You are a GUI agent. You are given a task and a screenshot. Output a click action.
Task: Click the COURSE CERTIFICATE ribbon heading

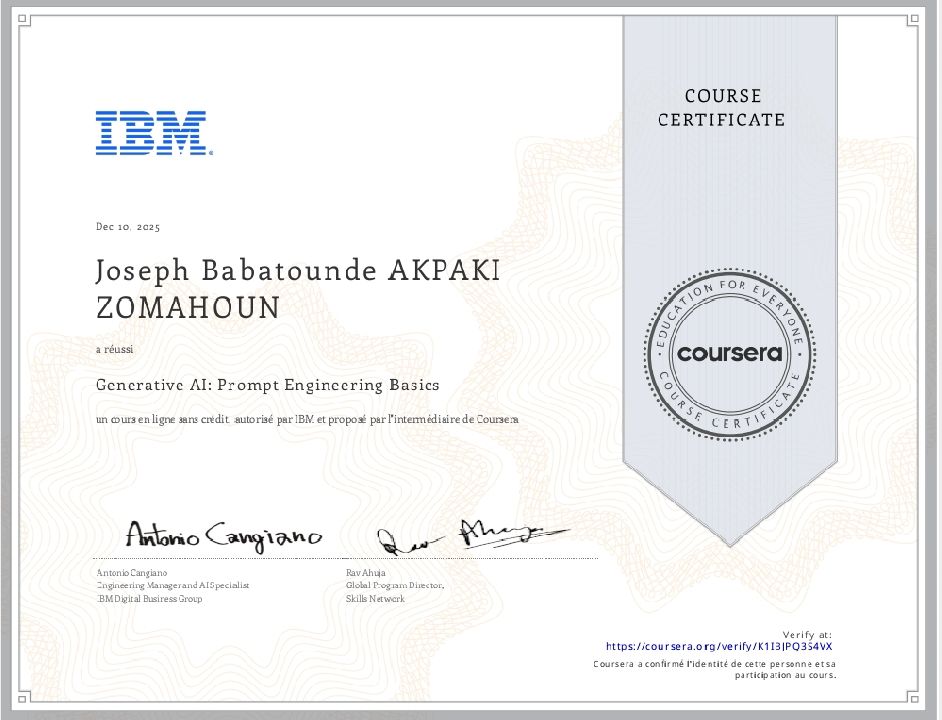734,108
